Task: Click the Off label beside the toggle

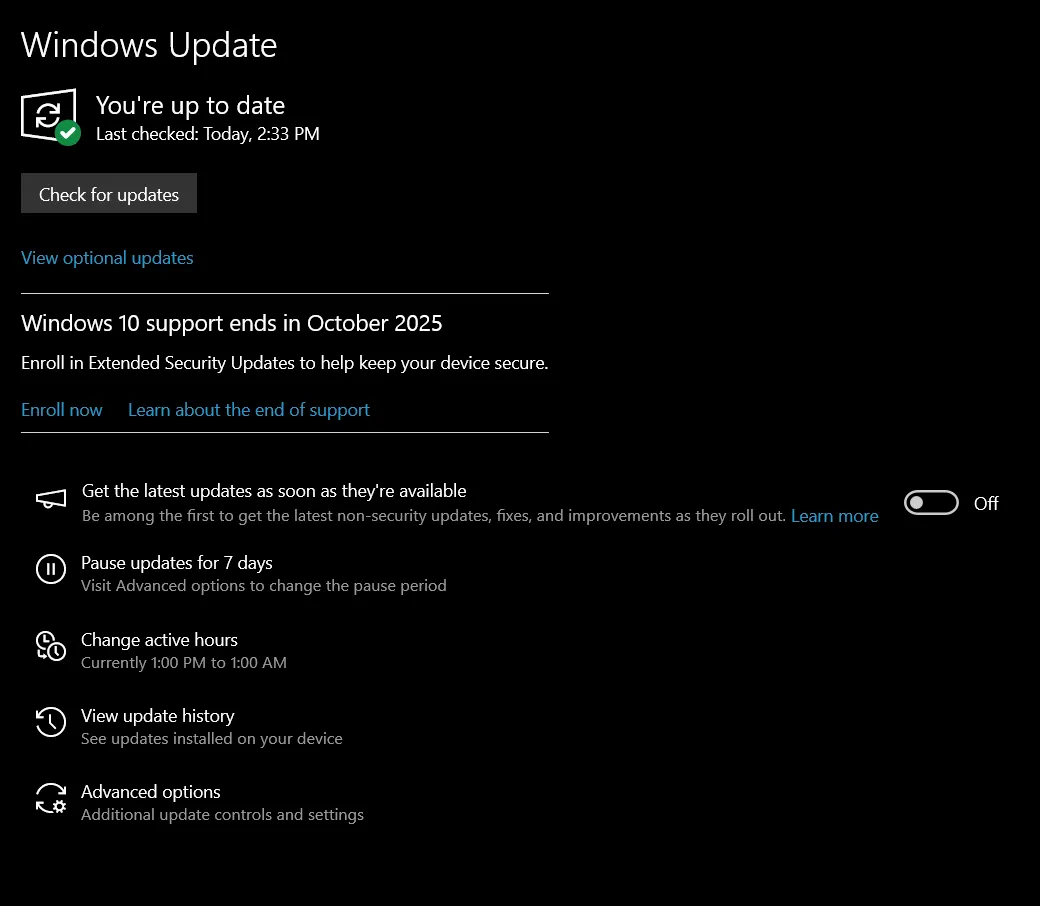Action: coord(986,504)
